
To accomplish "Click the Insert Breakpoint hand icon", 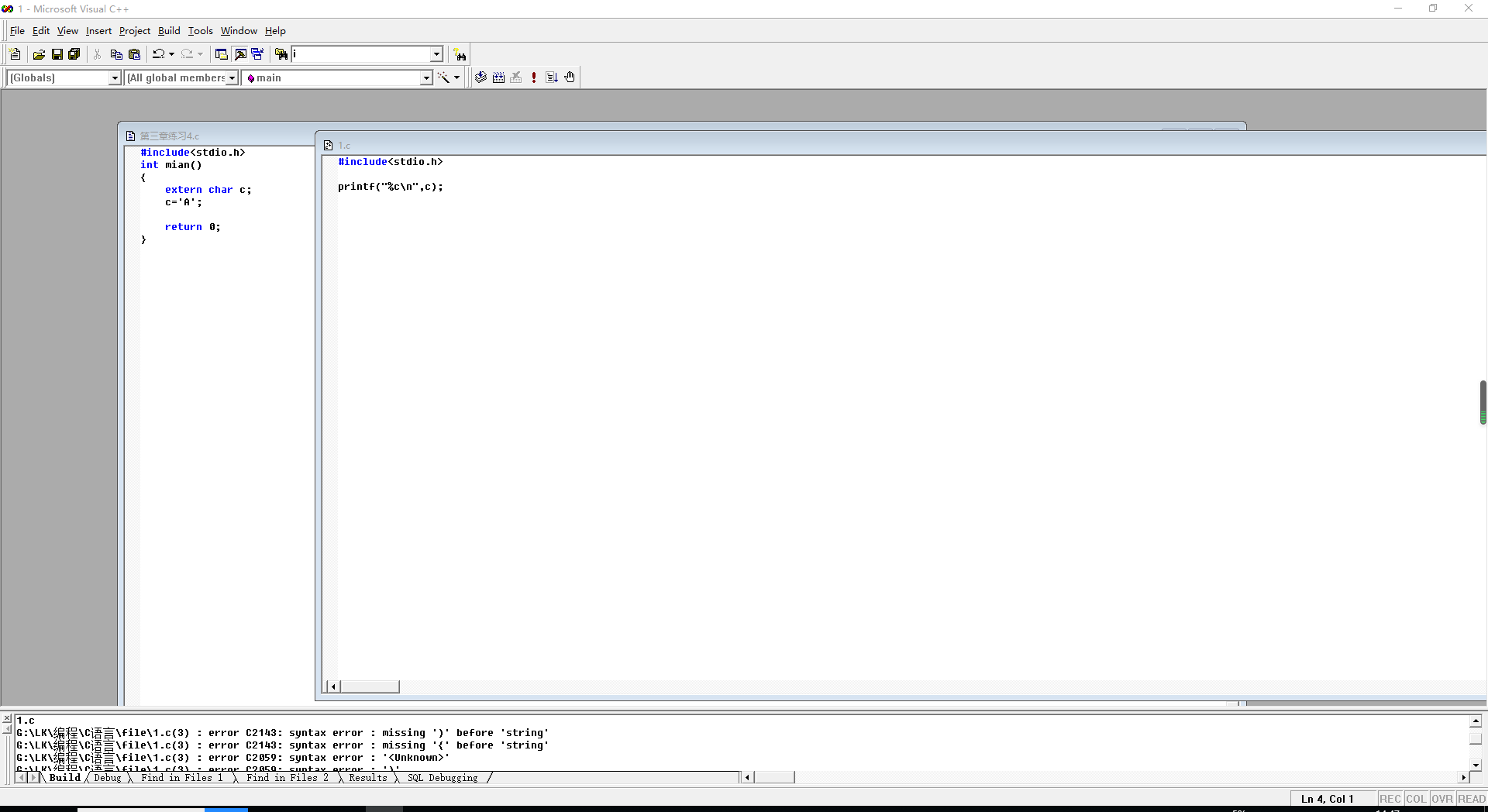I will pyautogui.click(x=570, y=77).
